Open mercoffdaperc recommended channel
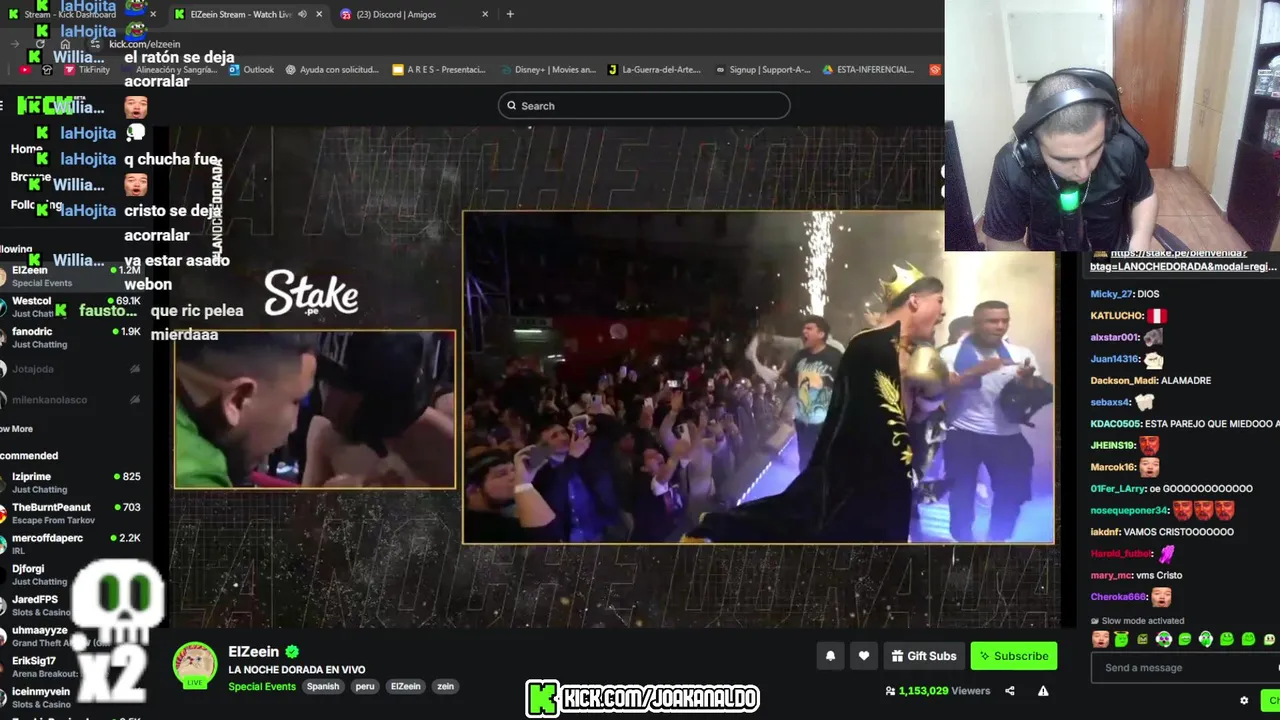Image resolution: width=1280 pixels, height=720 pixels. pyautogui.click(x=72, y=544)
